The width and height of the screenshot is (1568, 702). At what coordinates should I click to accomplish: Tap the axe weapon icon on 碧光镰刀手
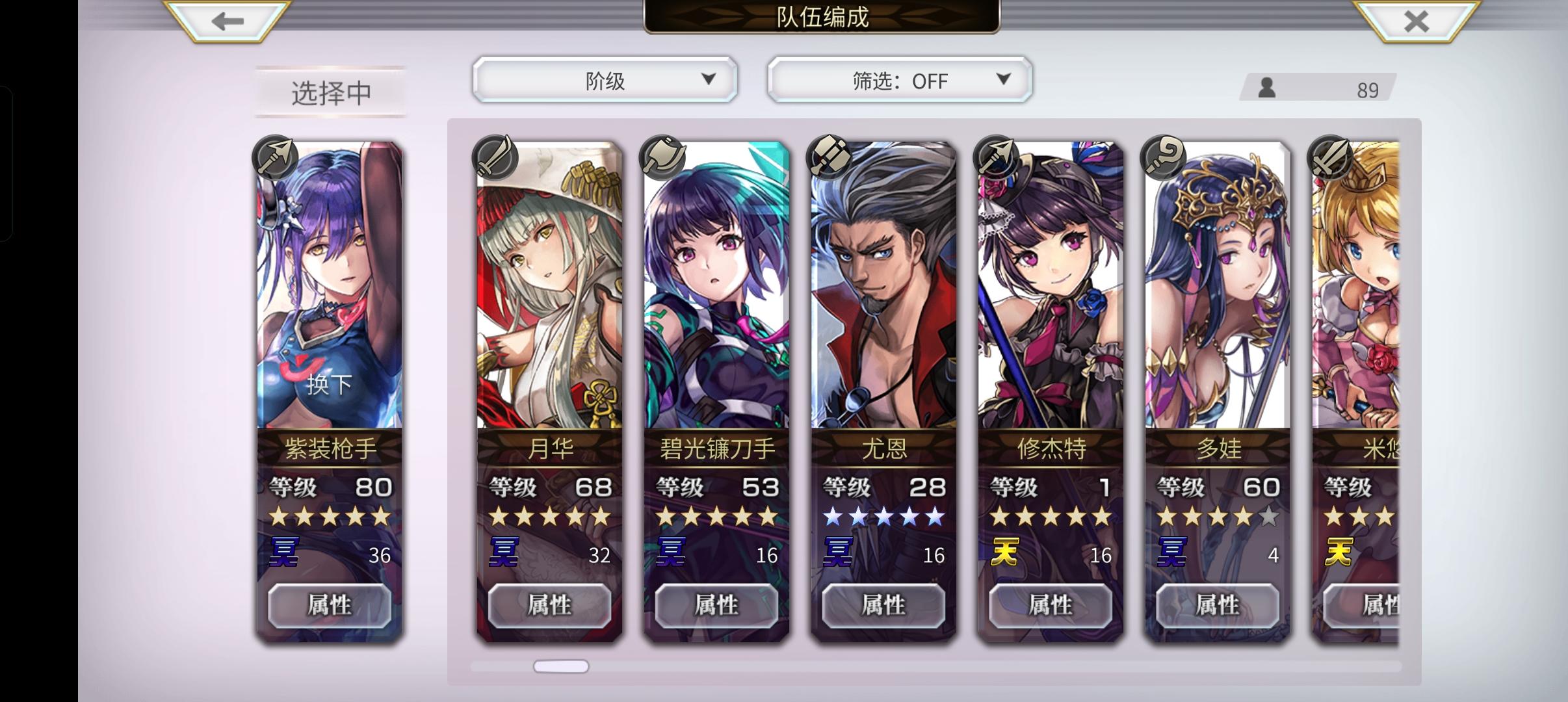click(662, 157)
